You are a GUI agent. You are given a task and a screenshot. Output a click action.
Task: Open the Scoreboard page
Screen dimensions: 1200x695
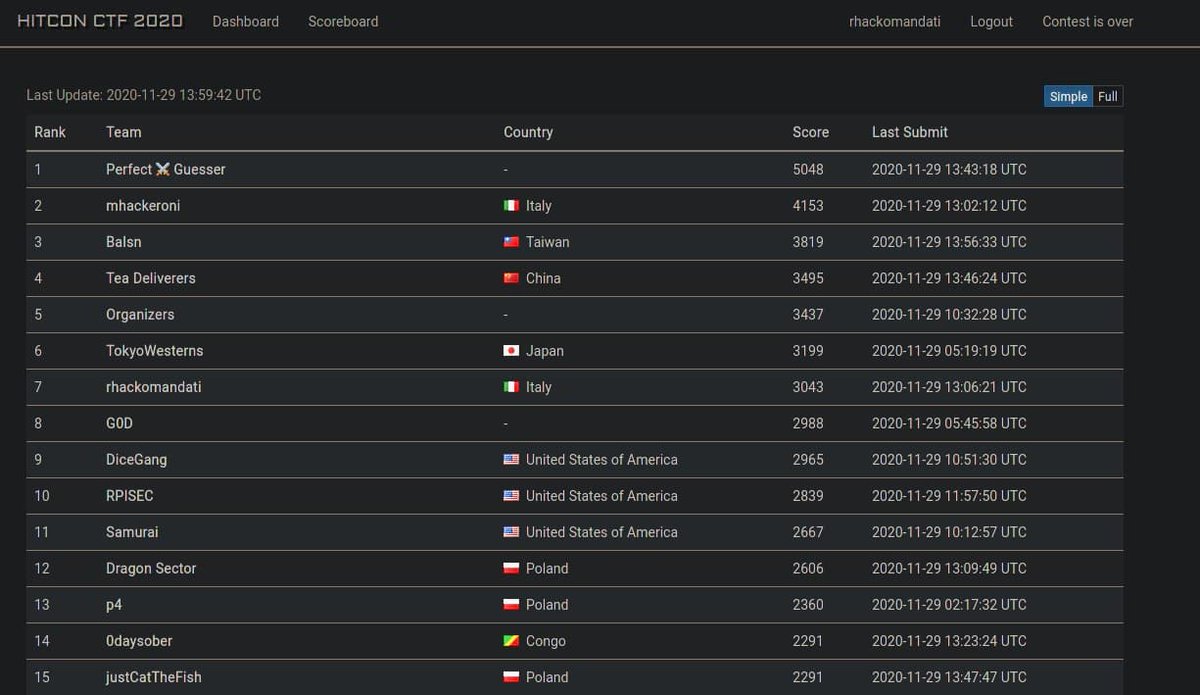pyautogui.click(x=343, y=21)
